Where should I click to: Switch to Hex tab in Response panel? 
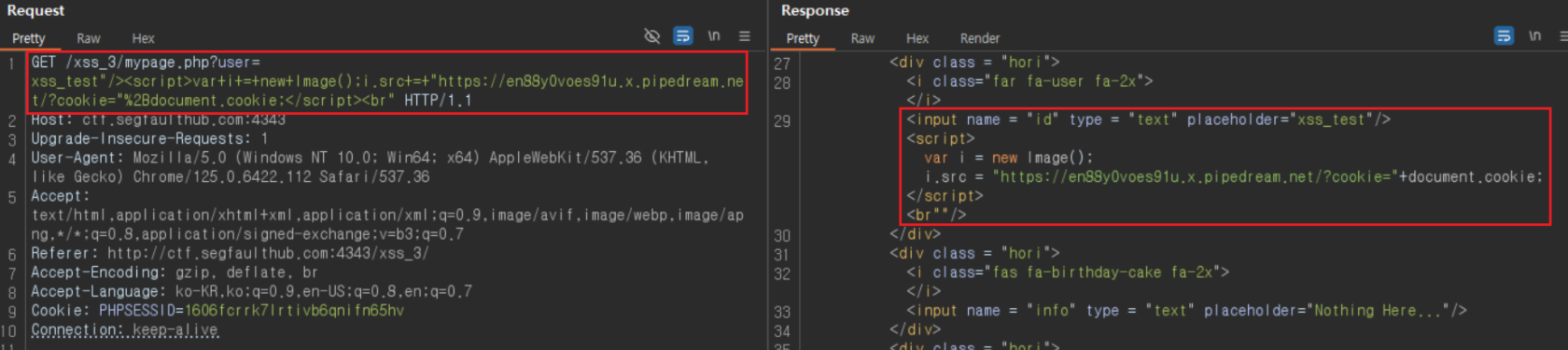pos(917,38)
